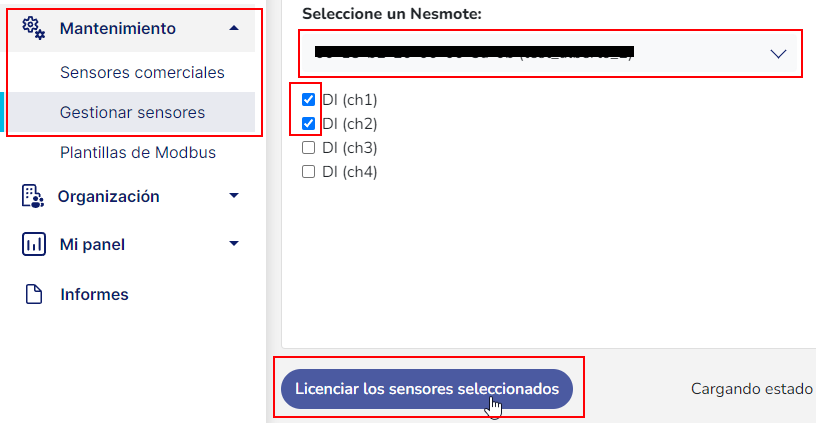This screenshot has height=423, width=816.
Task: Expand Organización using its down arrow
Action: pos(234,196)
